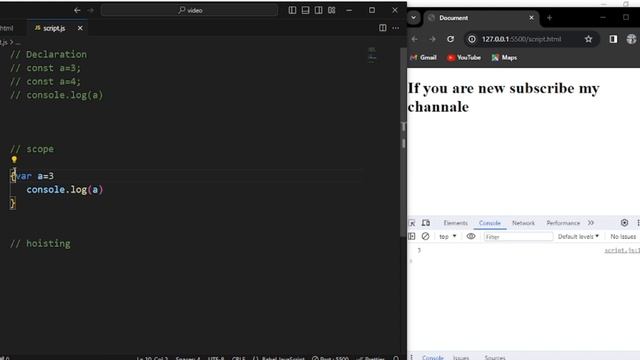The height and width of the screenshot is (360, 640).
Task: Click the browser Back arrow
Action: pyautogui.click(x=415, y=39)
